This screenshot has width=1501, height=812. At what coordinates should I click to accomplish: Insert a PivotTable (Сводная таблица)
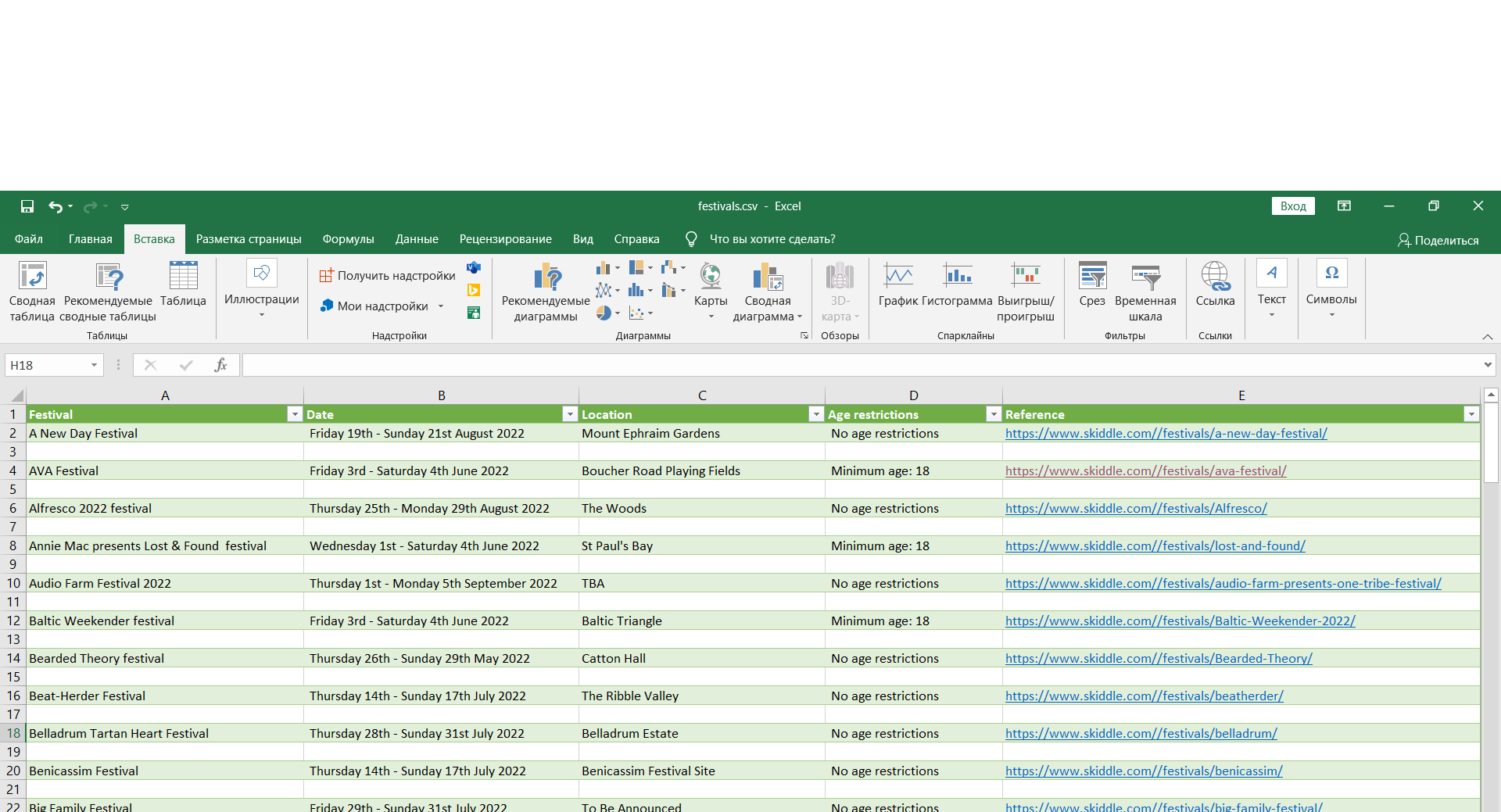pyautogui.click(x=32, y=292)
